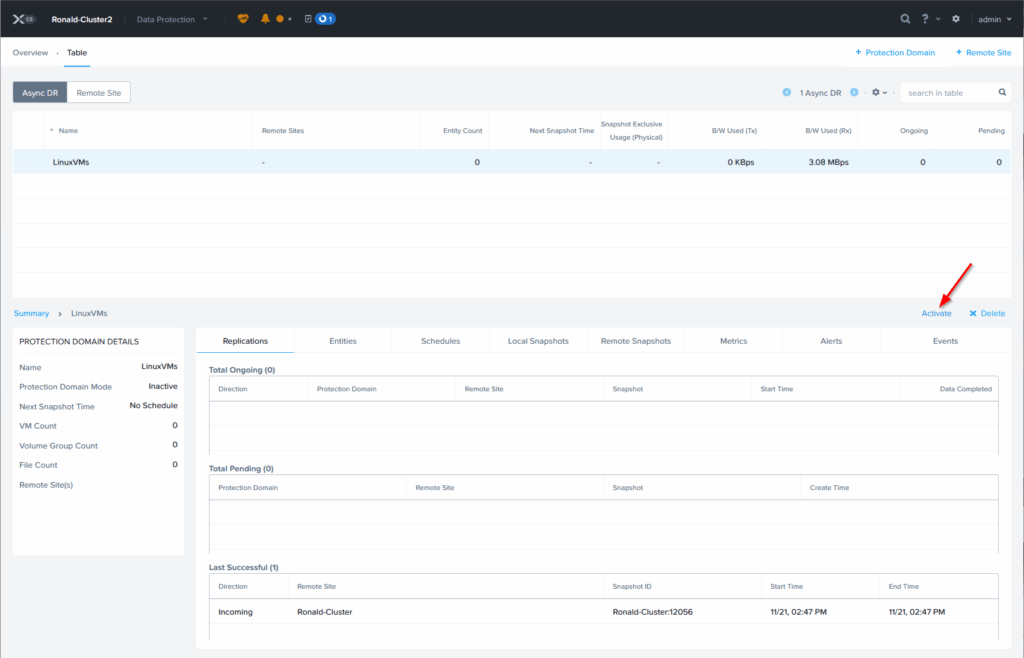Click the search magnifier in top bar
This screenshot has height=658, width=1024.
point(905,18)
